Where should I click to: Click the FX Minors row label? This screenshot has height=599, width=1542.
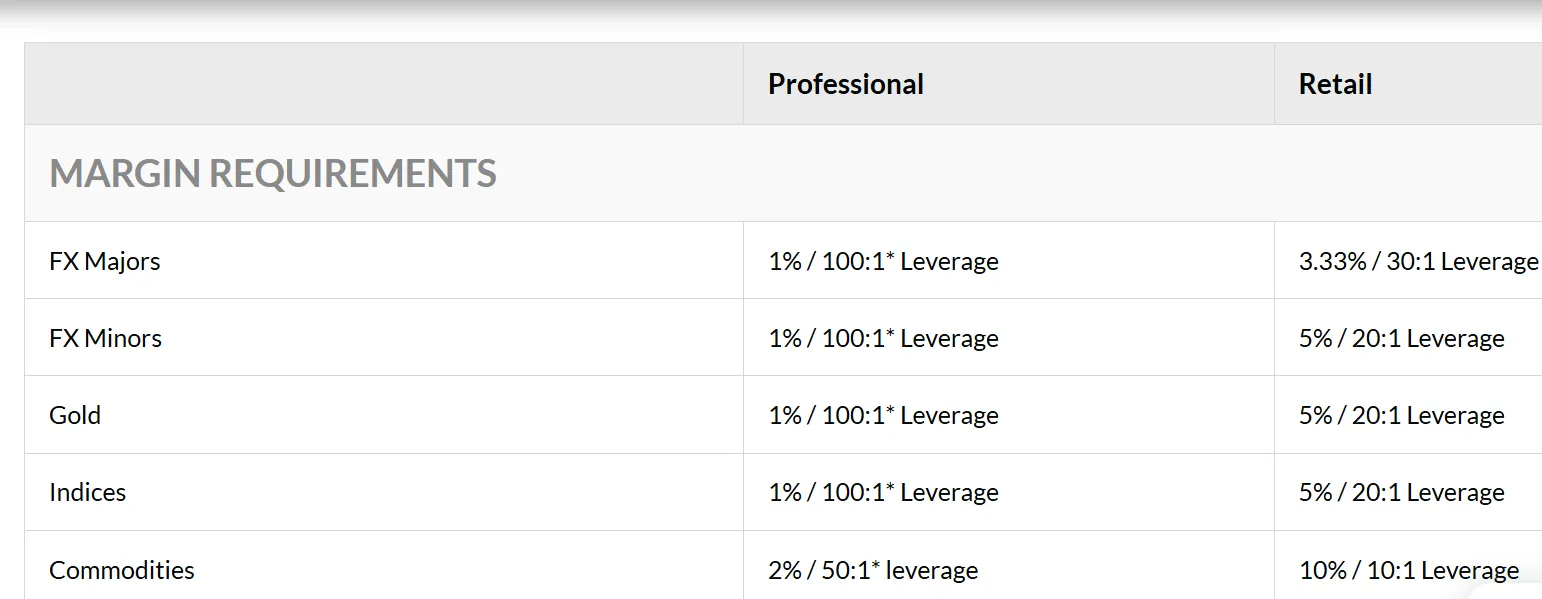tap(105, 338)
